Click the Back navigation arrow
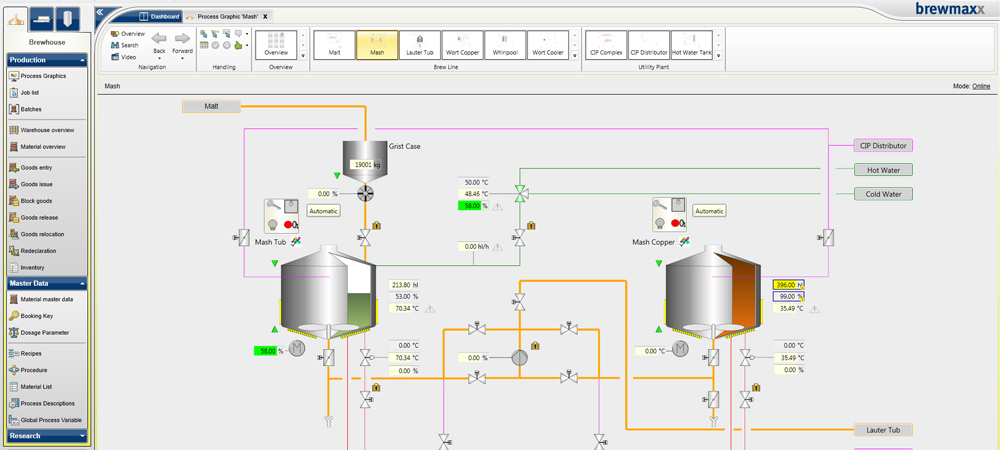Image resolution: width=1000 pixels, height=450 pixels. point(159,38)
